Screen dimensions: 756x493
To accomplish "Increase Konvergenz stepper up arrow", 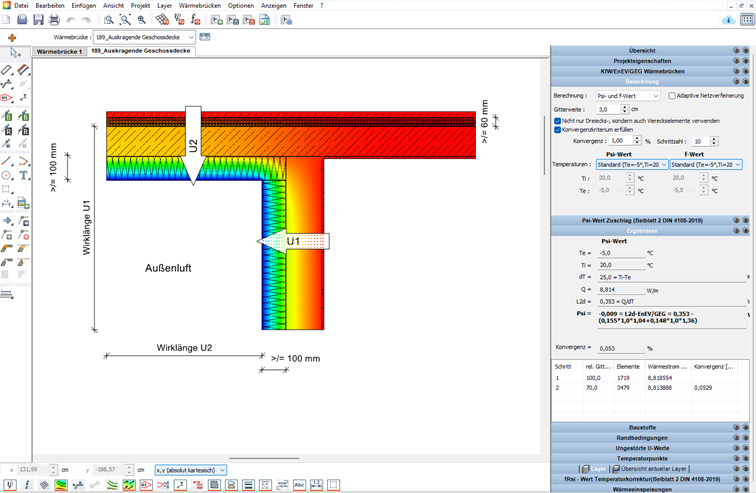I will tap(637, 138).
